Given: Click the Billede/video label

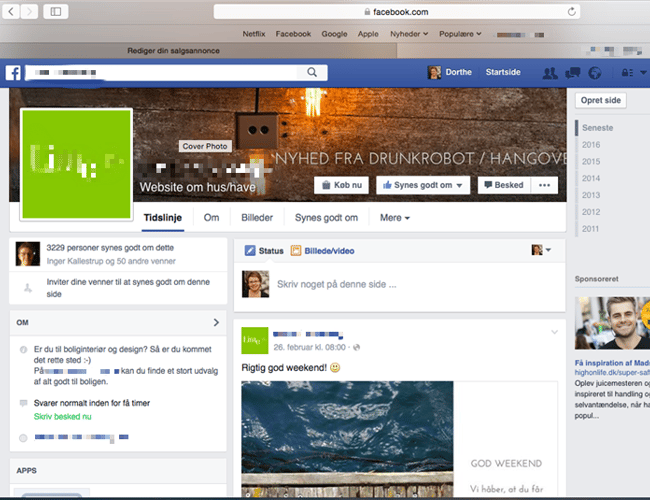Looking at the screenshot, I should click(329, 251).
